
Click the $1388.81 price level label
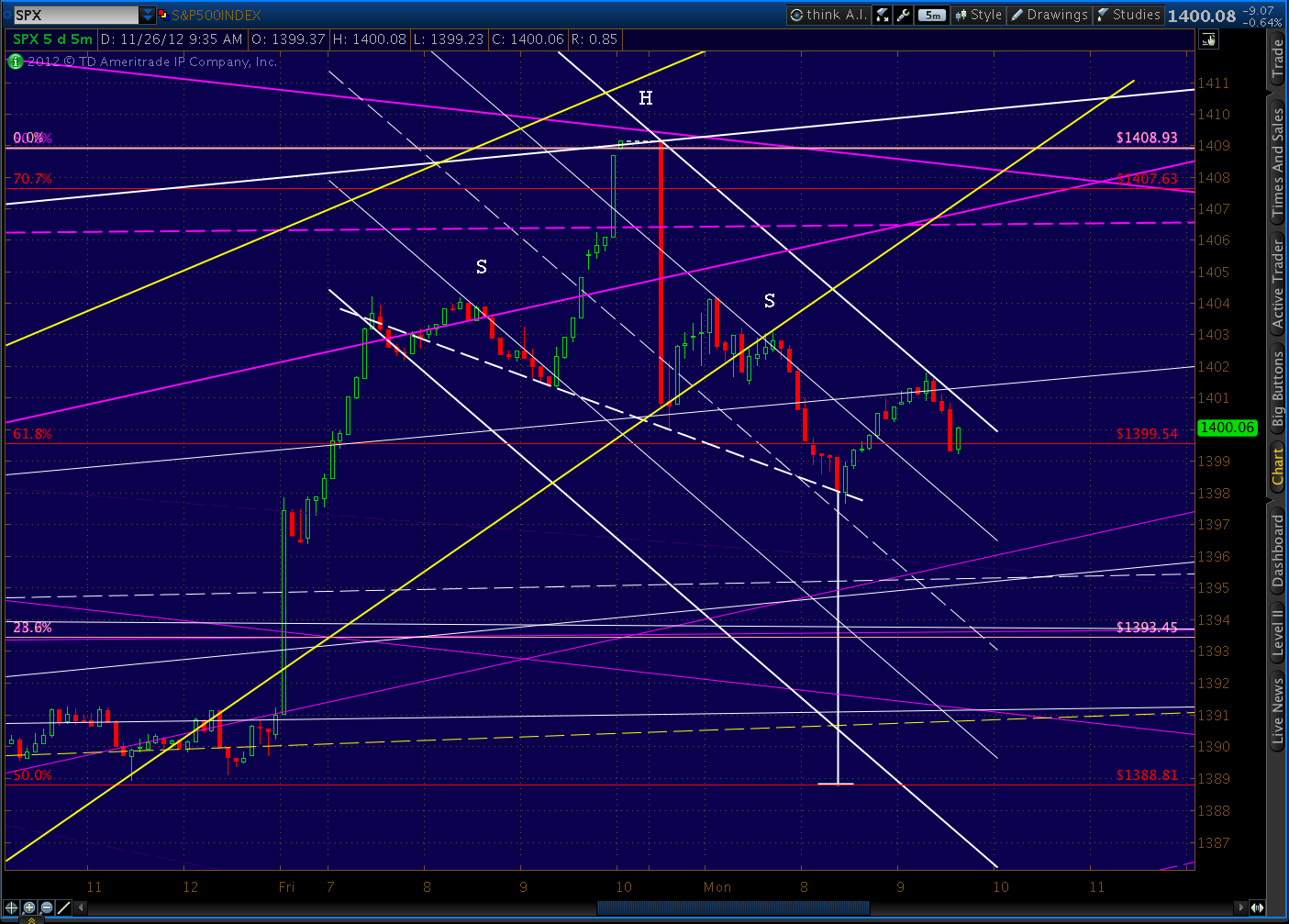click(1147, 775)
